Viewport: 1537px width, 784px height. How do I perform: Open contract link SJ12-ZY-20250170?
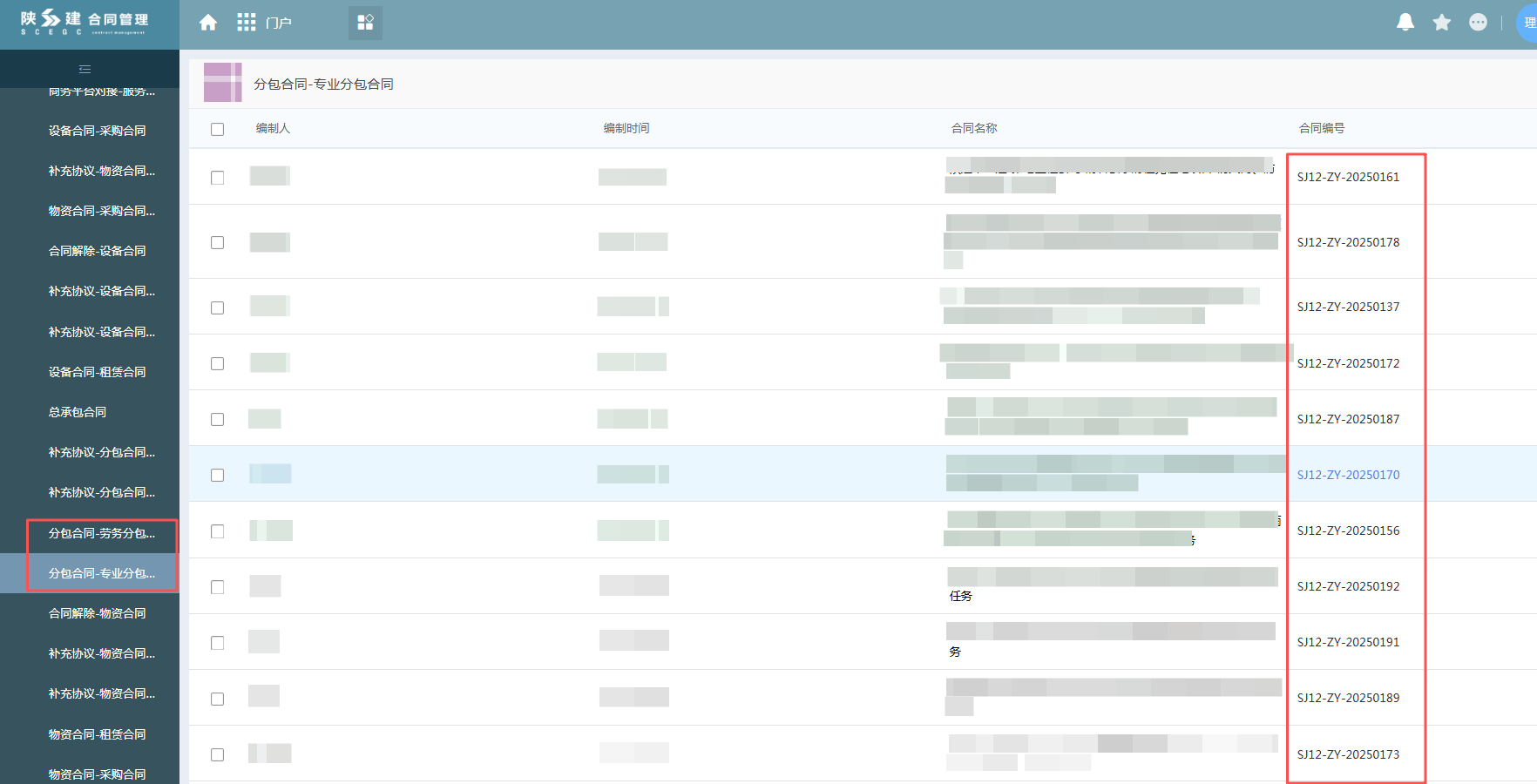pyautogui.click(x=1348, y=475)
